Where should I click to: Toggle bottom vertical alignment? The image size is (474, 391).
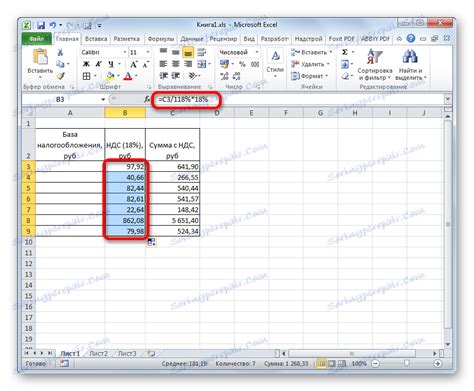(x=188, y=52)
